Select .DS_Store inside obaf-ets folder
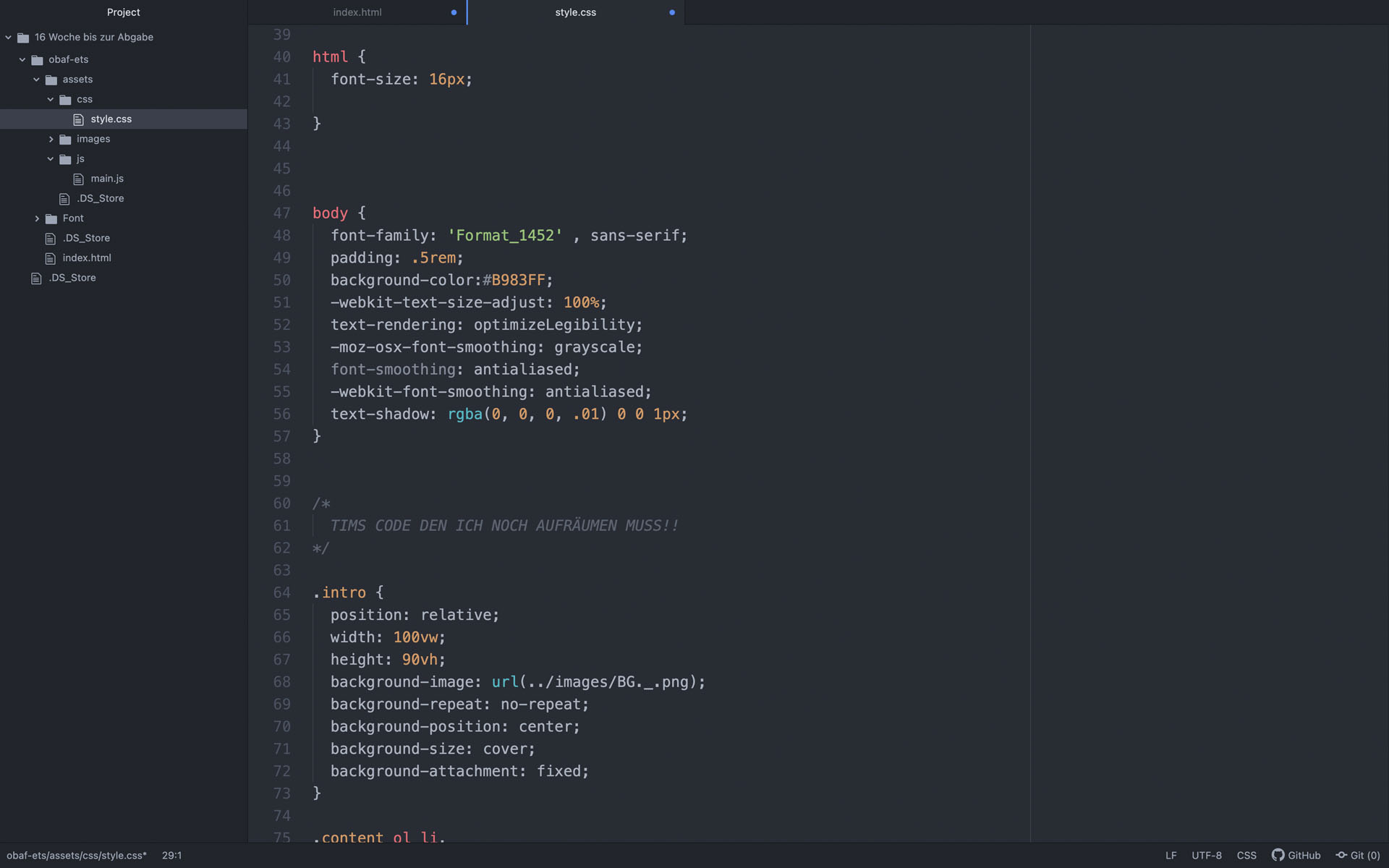The width and height of the screenshot is (1389, 868). click(86, 238)
